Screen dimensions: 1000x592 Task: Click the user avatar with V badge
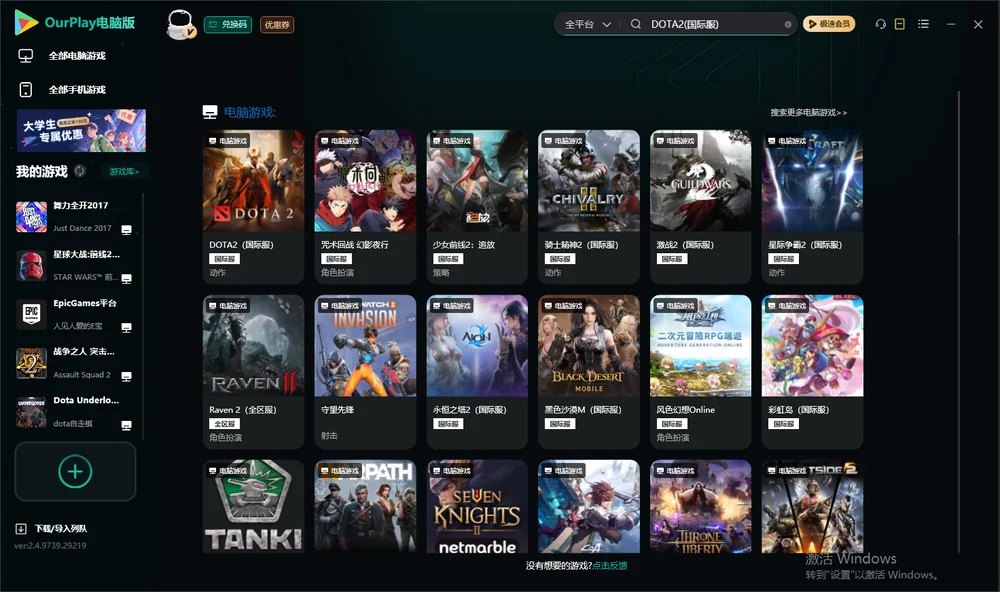[x=180, y=24]
